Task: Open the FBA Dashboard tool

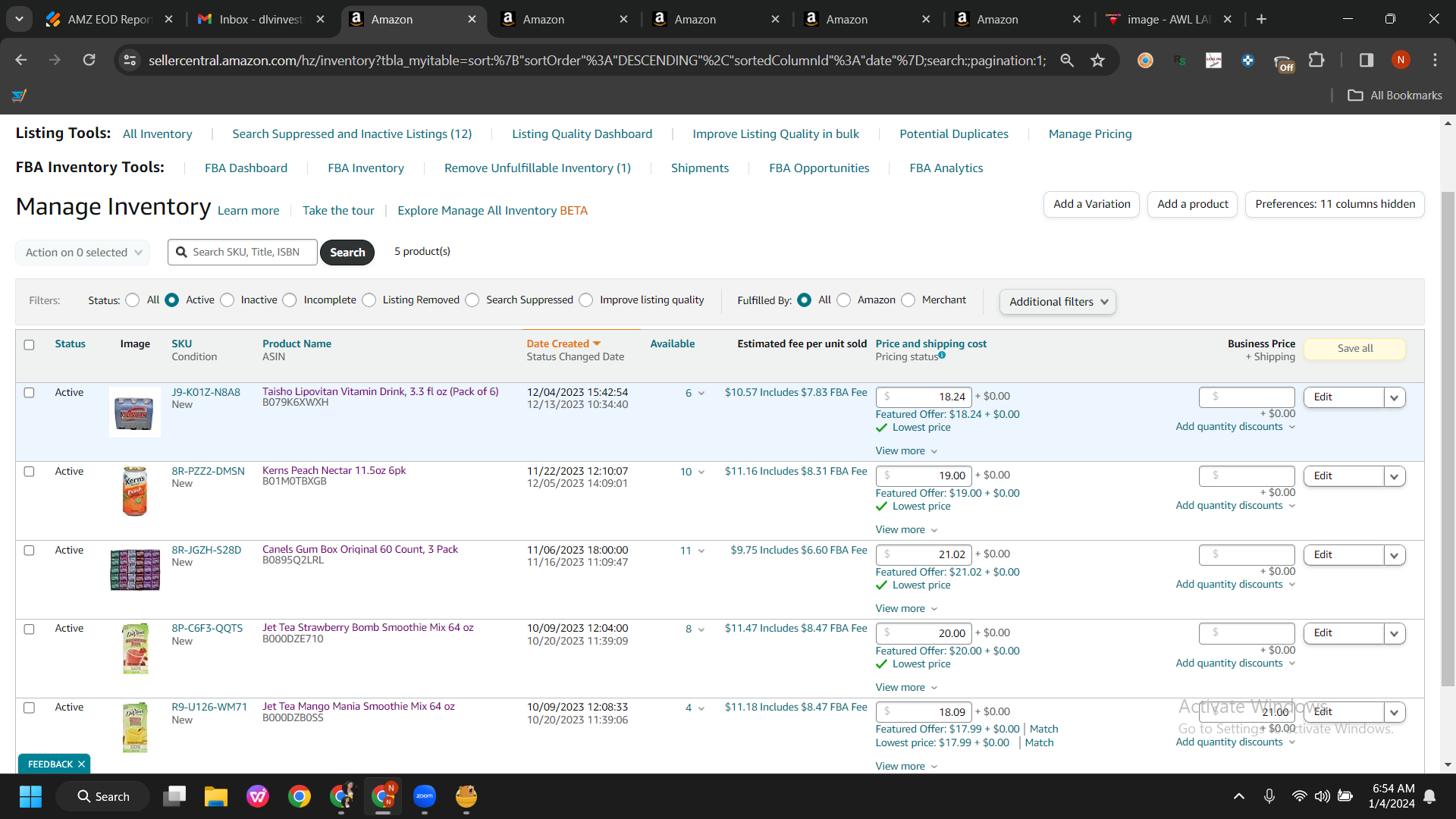Action: 246,168
